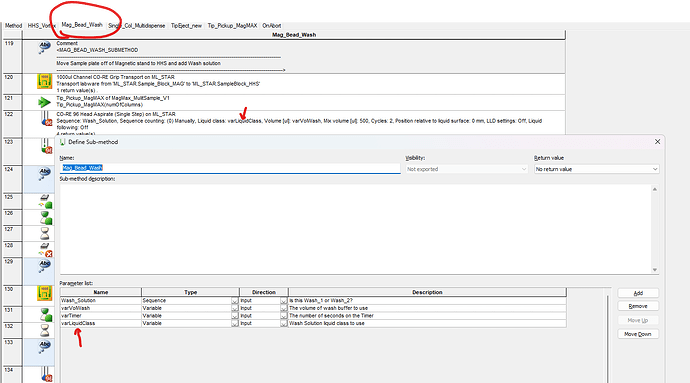This screenshot has height=383, width=690.
Task: Click 'The volume of wash buffer to use' cell
Action: [427, 308]
